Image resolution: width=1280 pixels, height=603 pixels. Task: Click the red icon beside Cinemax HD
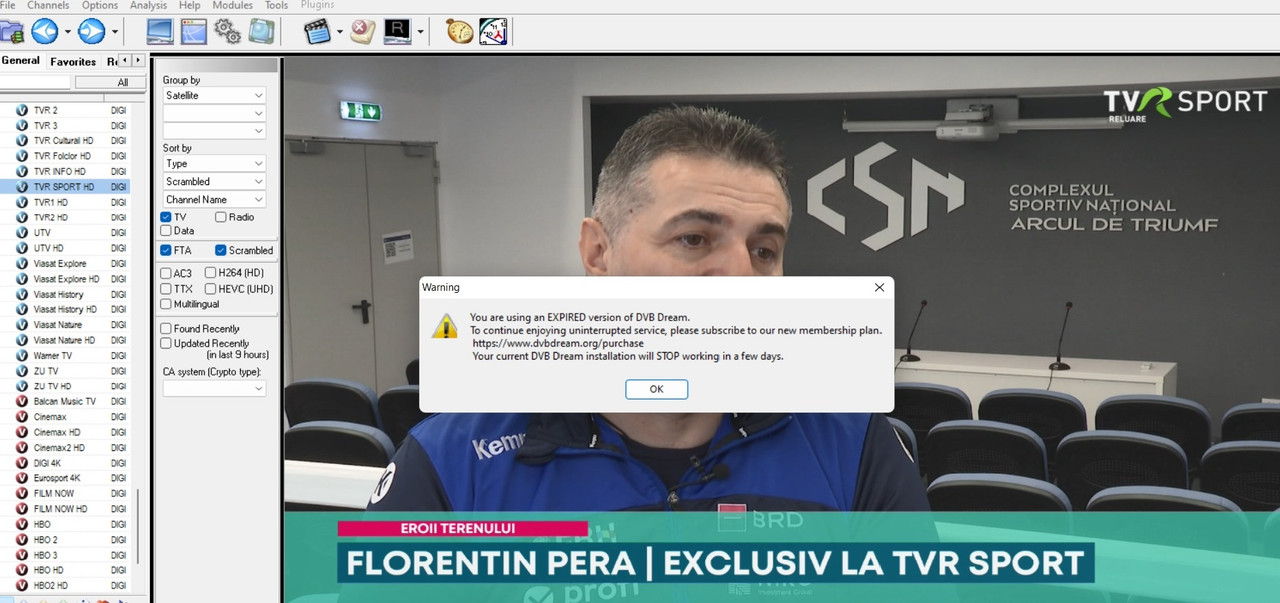coord(22,432)
